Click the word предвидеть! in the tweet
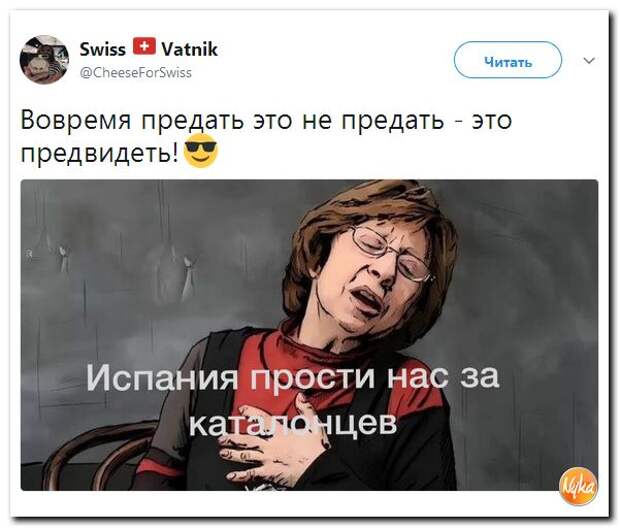 99,152
